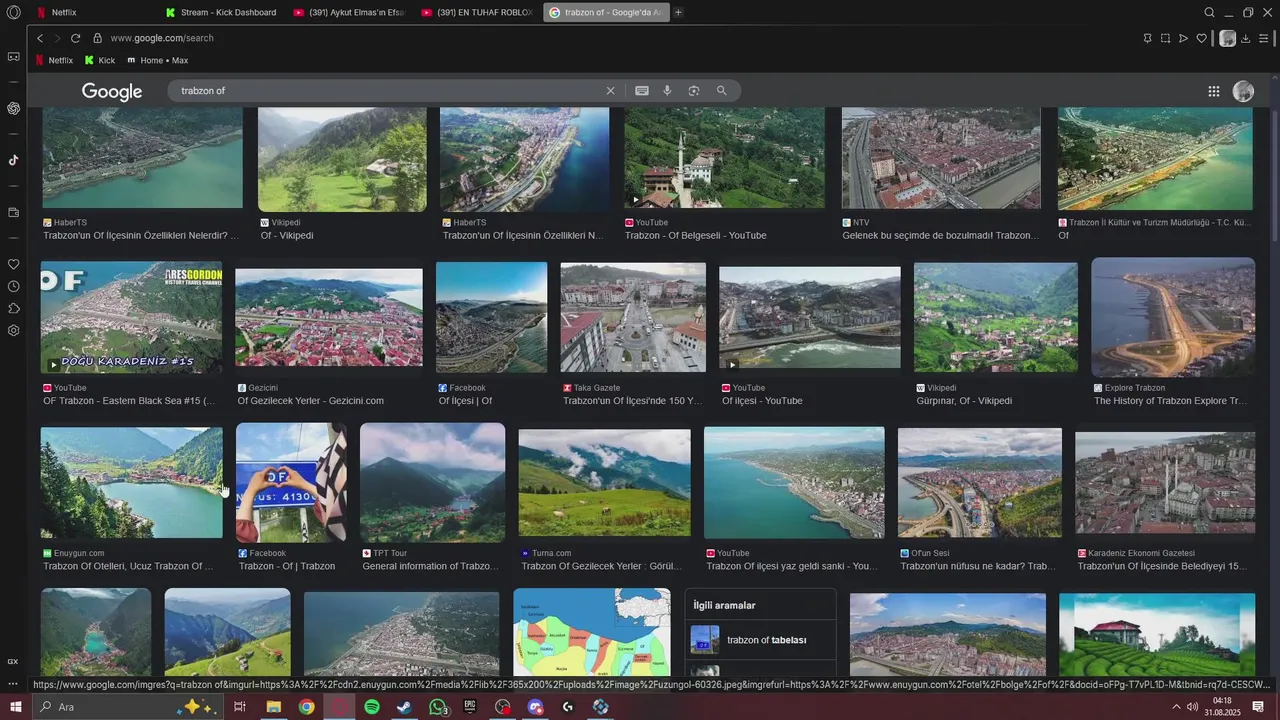Open Google account avatar
1280x720 pixels.
coord(1243,91)
